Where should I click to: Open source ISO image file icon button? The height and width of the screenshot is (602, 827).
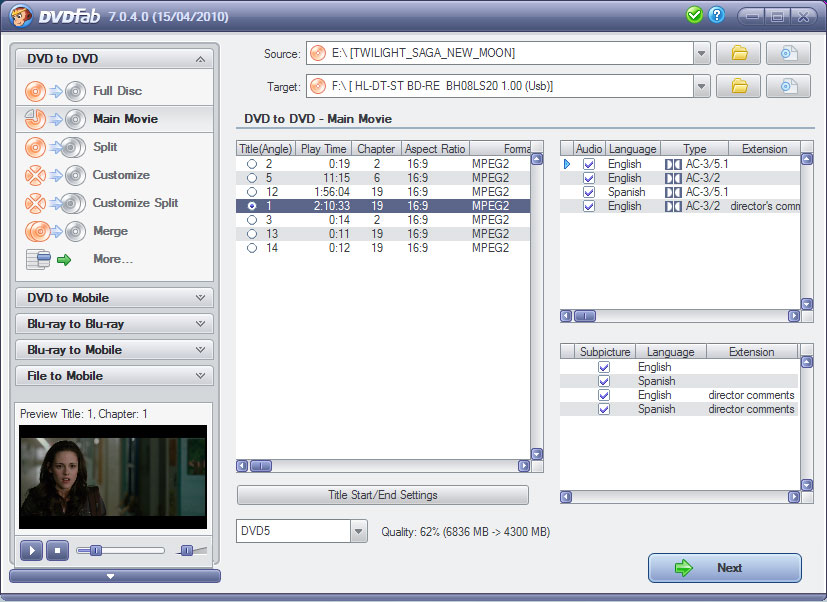coord(788,53)
